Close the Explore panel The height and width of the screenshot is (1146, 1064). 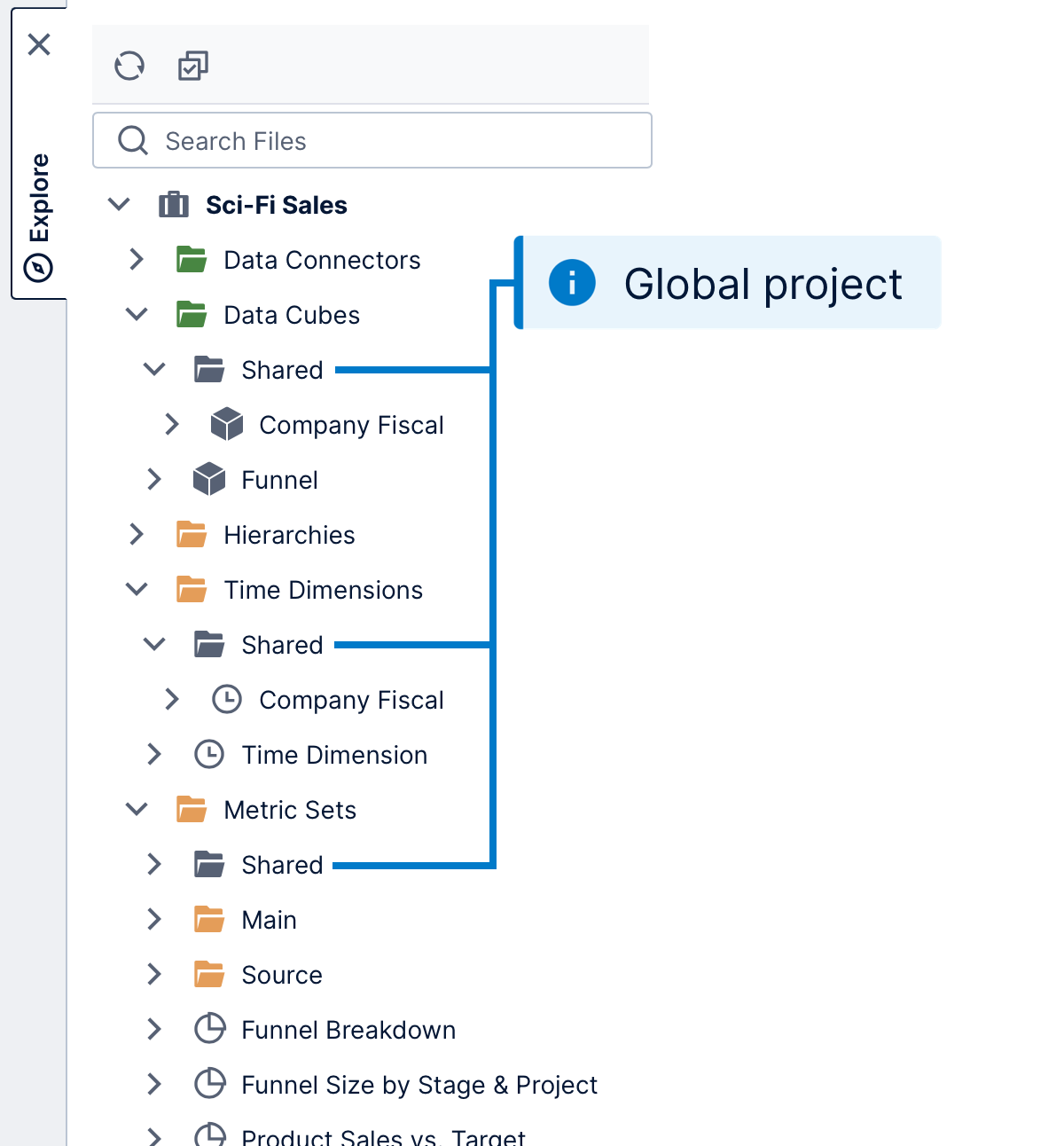point(38,44)
